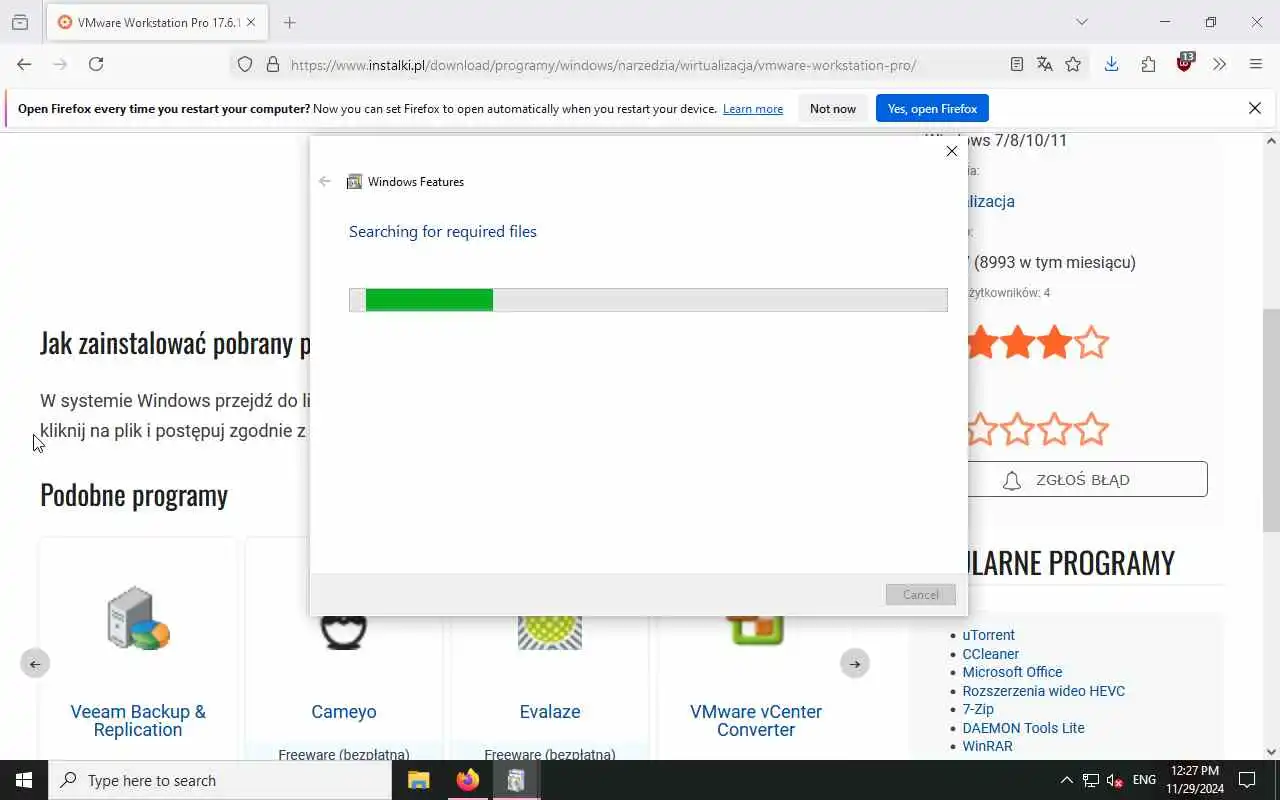Open File Explorer from taskbar
This screenshot has height=800, width=1280.
(419, 780)
